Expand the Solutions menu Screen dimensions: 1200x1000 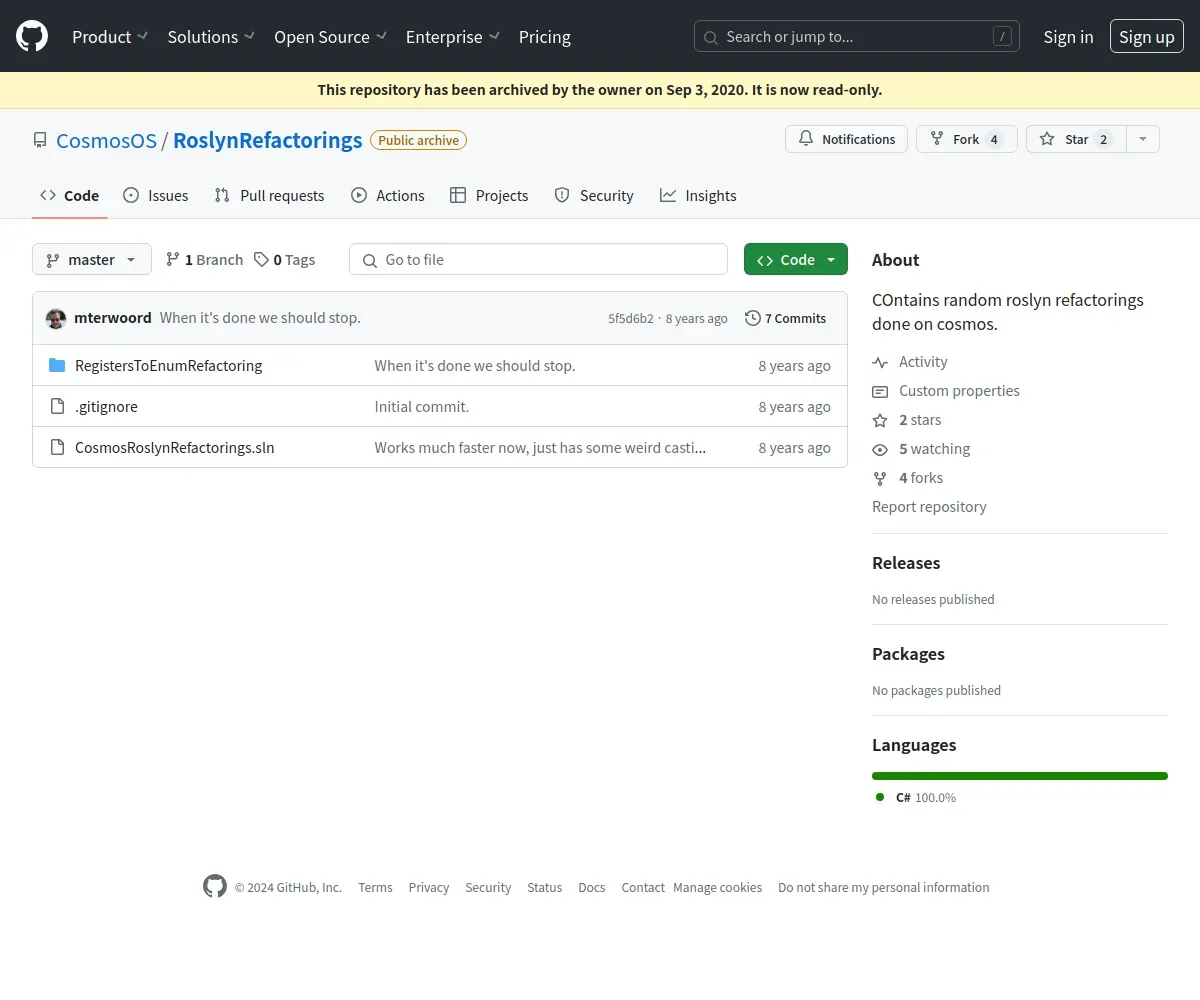click(212, 37)
